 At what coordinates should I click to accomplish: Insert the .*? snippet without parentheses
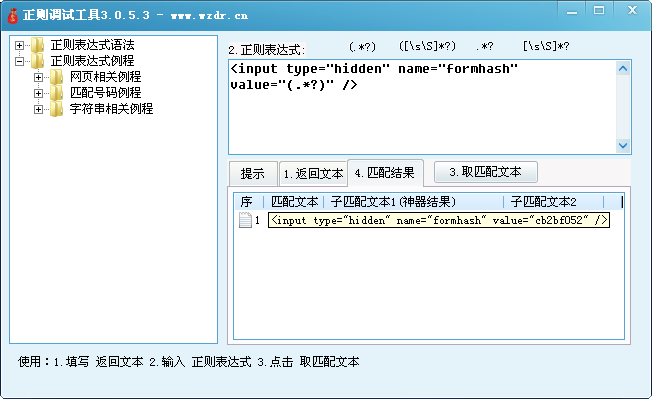484,47
